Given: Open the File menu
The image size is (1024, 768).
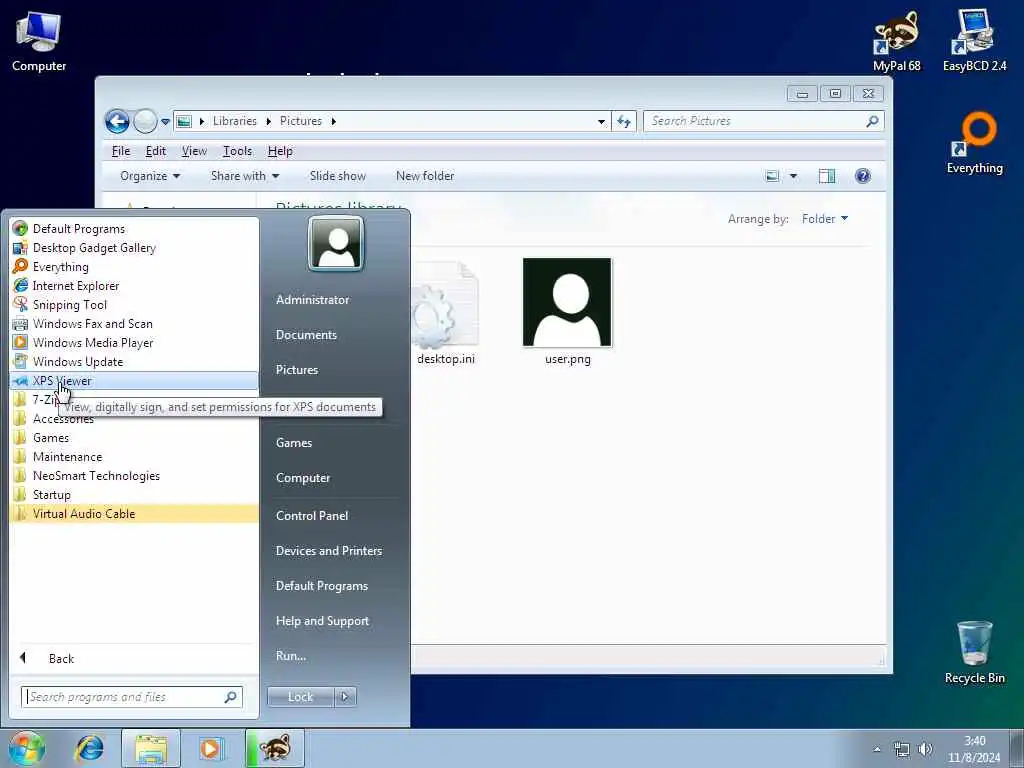Looking at the screenshot, I should coord(121,151).
